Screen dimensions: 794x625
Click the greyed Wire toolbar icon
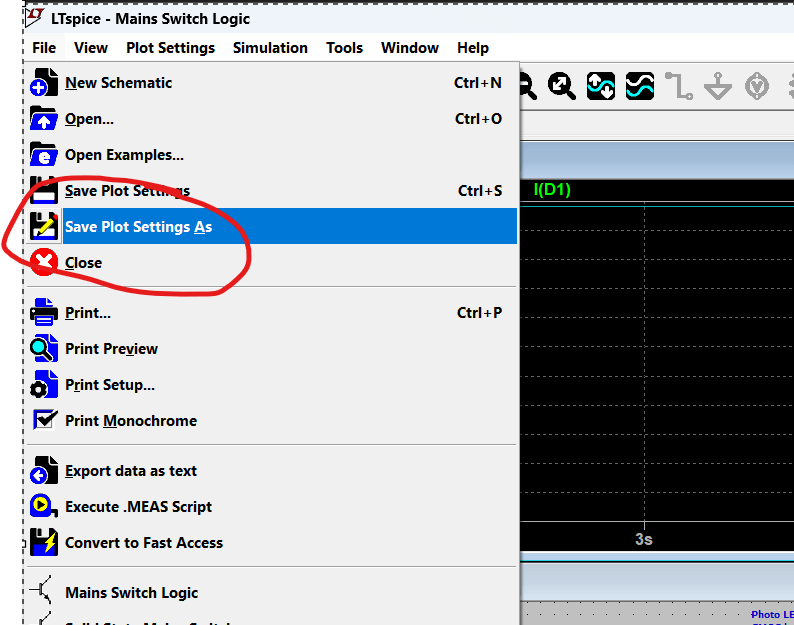(x=679, y=86)
